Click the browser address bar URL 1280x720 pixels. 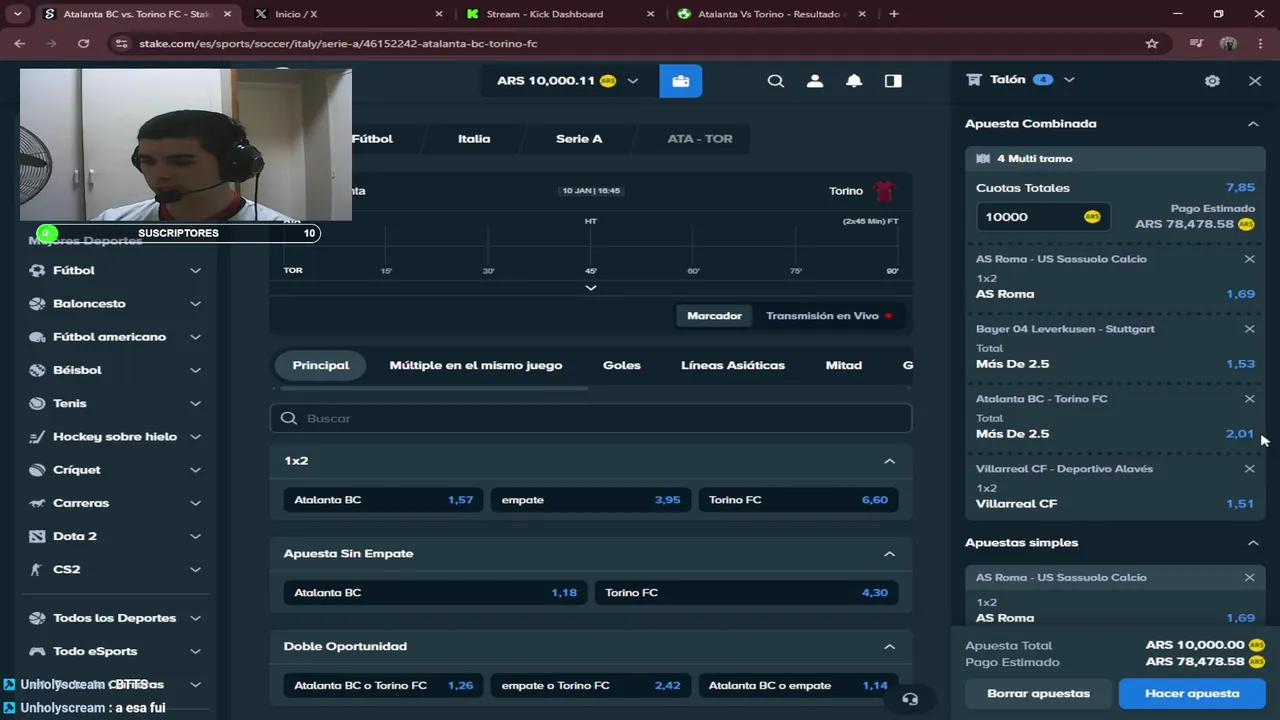click(x=338, y=44)
